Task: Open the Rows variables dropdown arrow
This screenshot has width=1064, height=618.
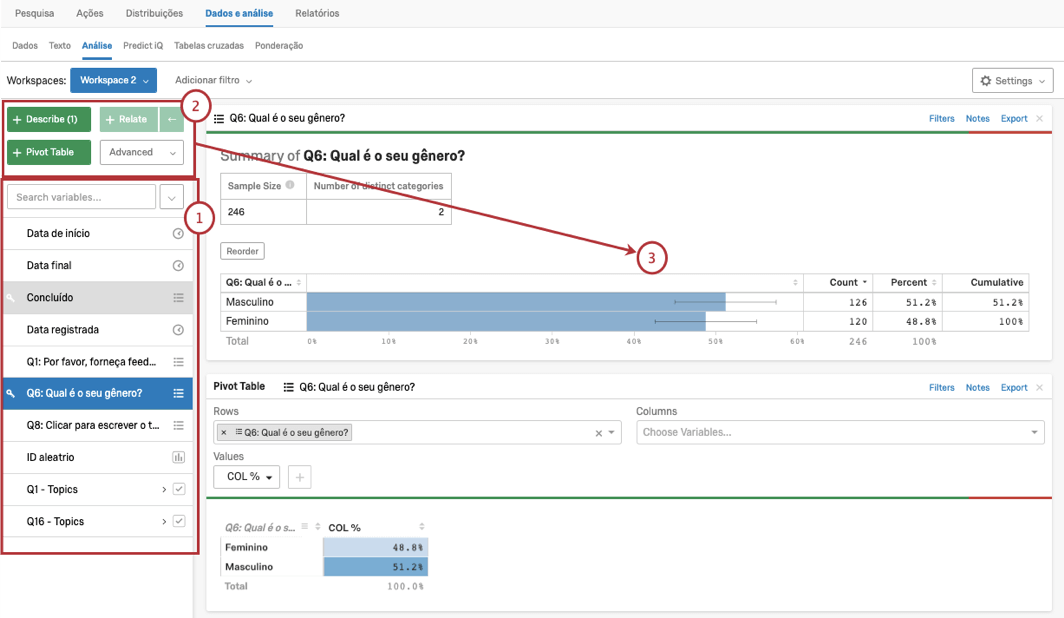Action: pos(611,432)
